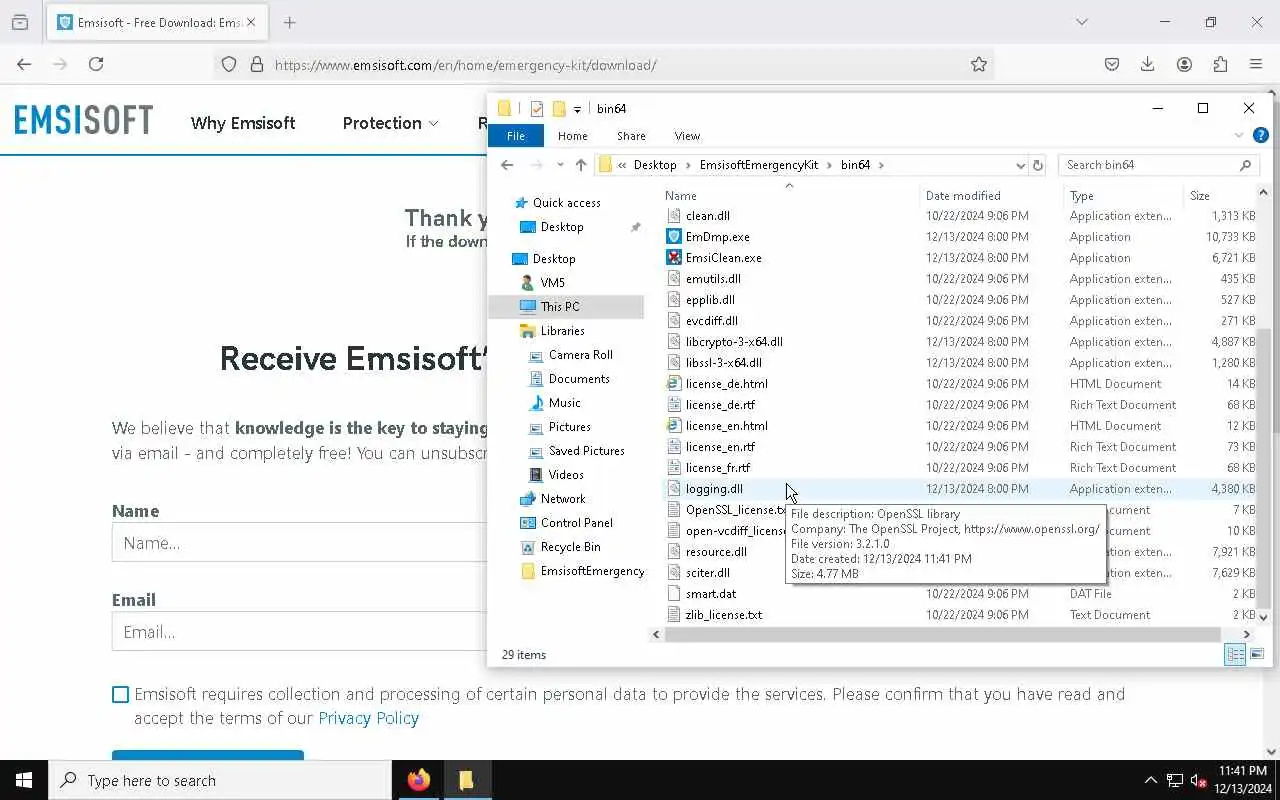
Task: Open the Windows Start menu
Action: pyautogui.click(x=24, y=780)
